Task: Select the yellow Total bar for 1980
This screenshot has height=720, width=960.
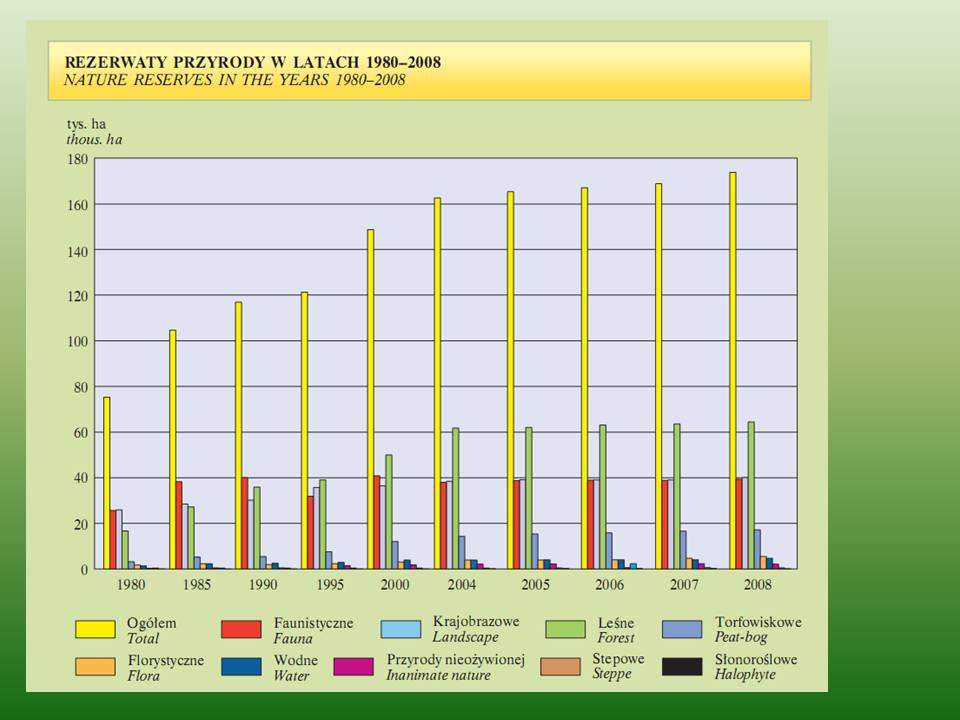Action: coord(107,482)
